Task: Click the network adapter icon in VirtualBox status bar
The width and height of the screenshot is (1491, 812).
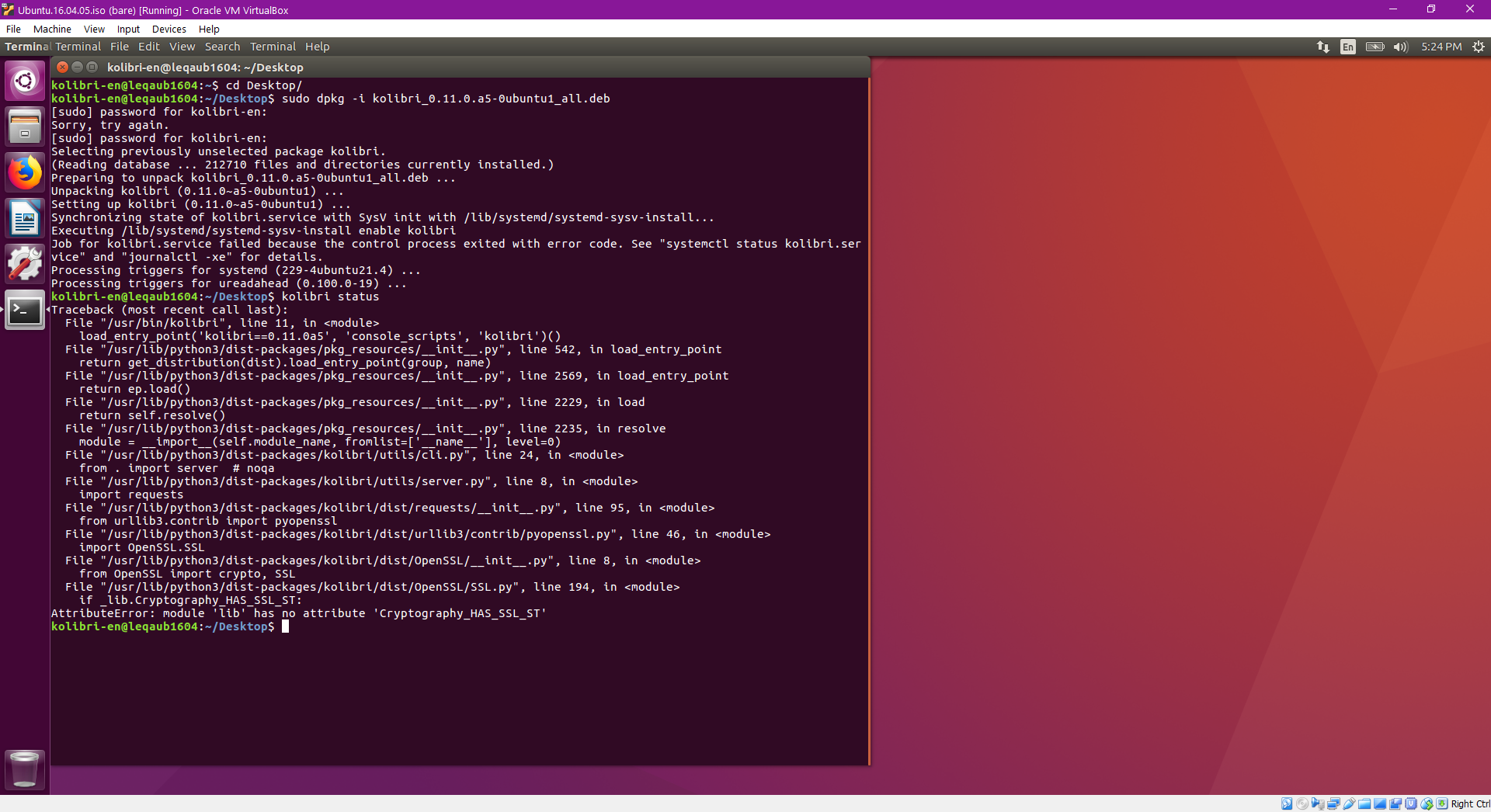Action: pos(1334,803)
